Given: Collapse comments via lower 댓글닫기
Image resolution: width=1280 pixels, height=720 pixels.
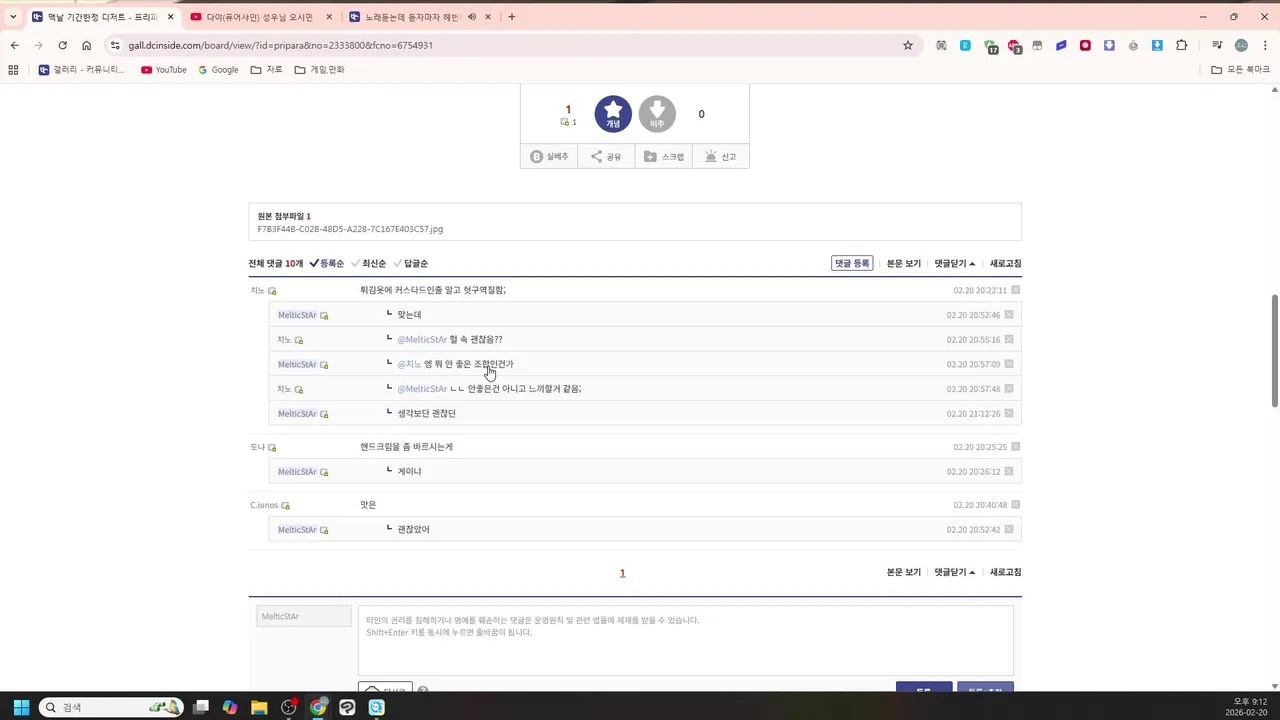Looking at the screenshot, I should pyautogui.click(x=955, y=572).
